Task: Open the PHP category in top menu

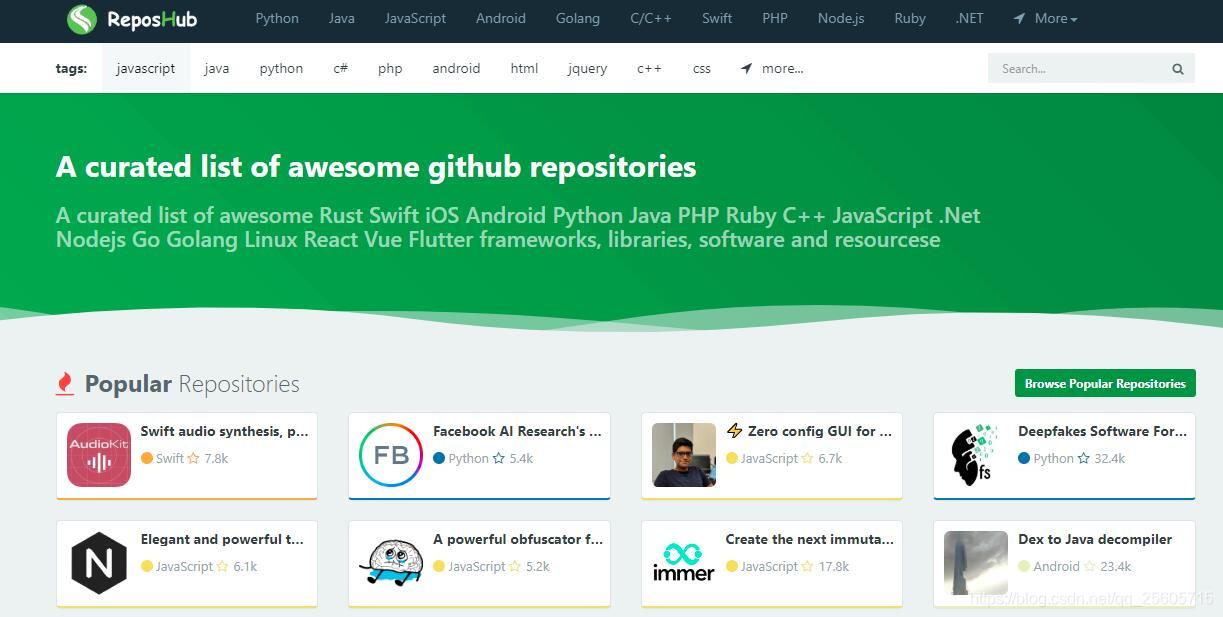Action: coord(775,18)
